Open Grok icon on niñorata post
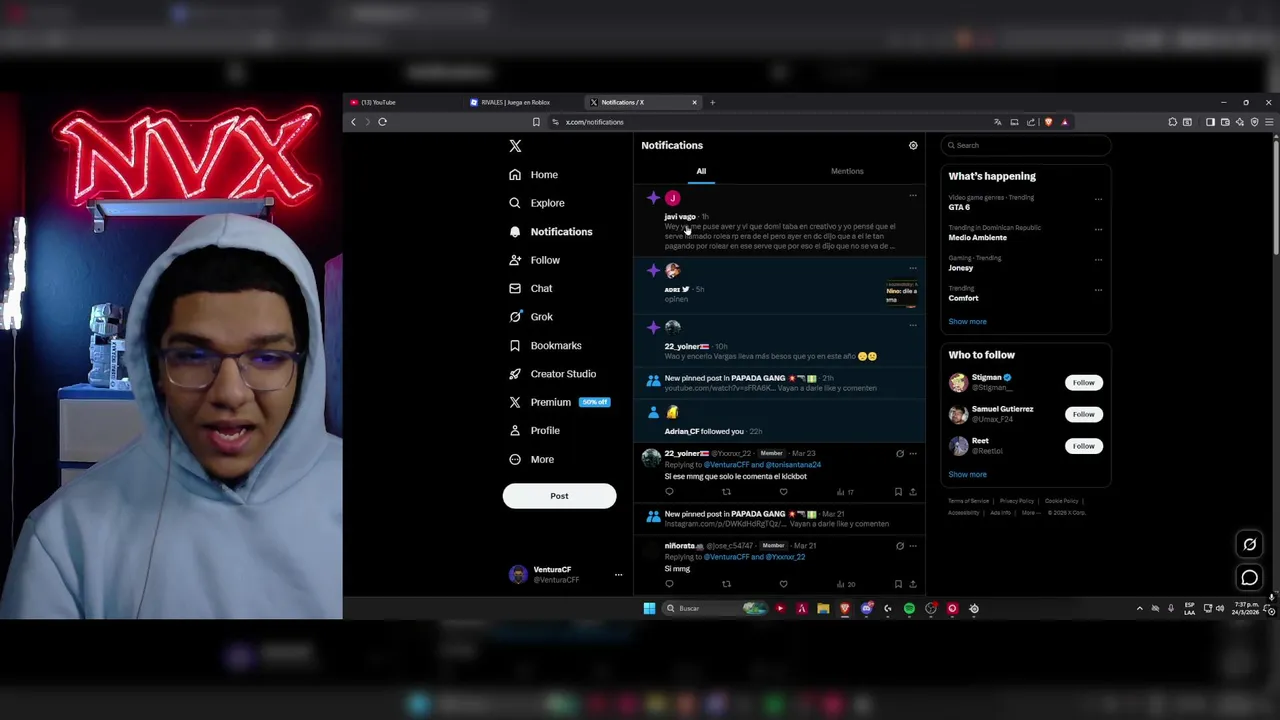The image size is (1280, 720). [899, 546]
